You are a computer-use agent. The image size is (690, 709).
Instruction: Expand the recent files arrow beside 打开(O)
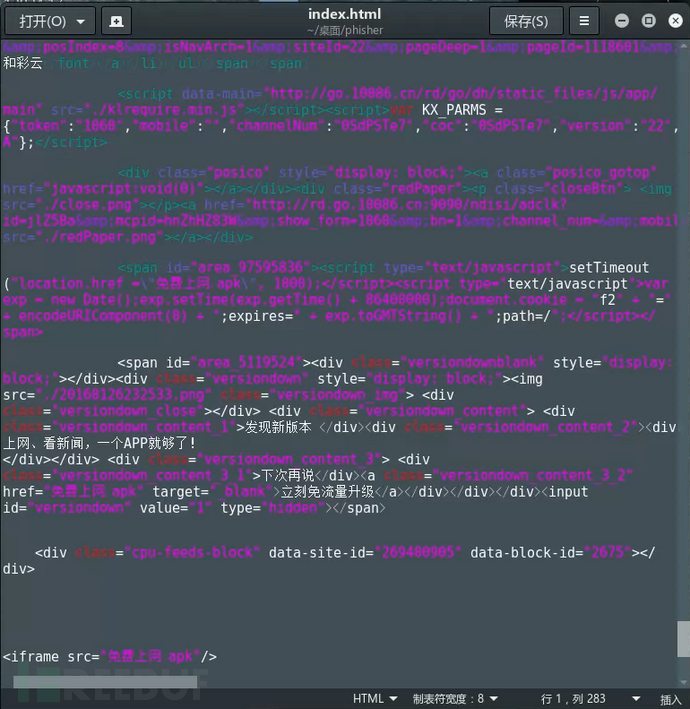[81, 21]
